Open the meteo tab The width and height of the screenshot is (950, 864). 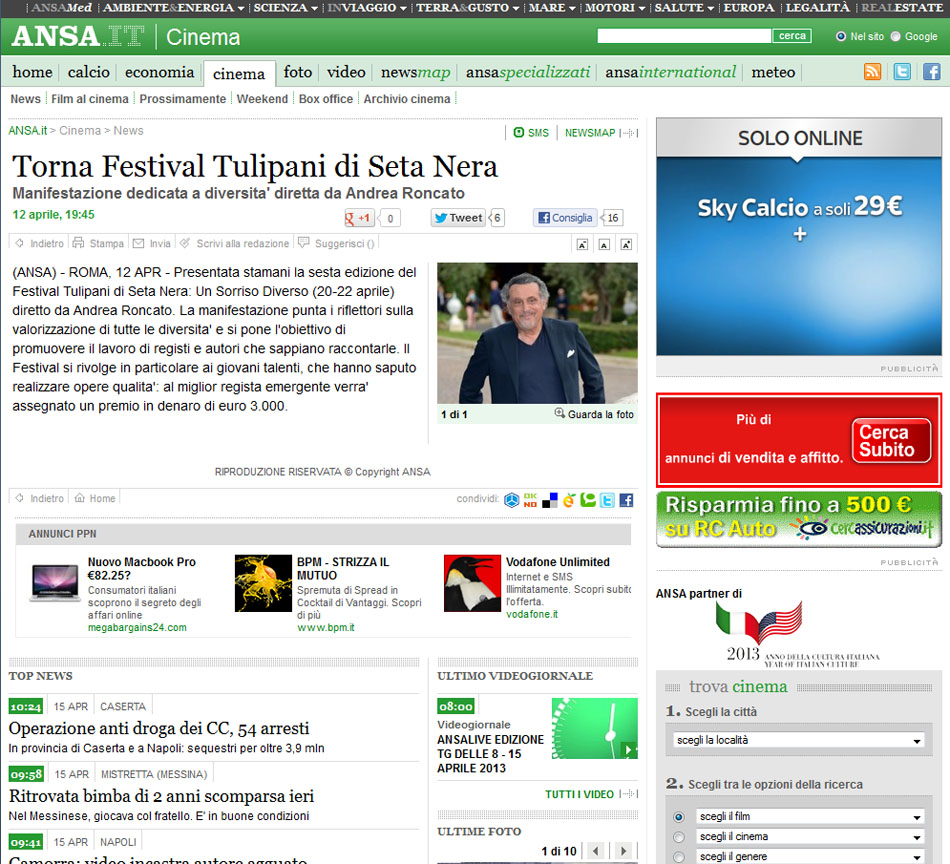click(773, 72)
